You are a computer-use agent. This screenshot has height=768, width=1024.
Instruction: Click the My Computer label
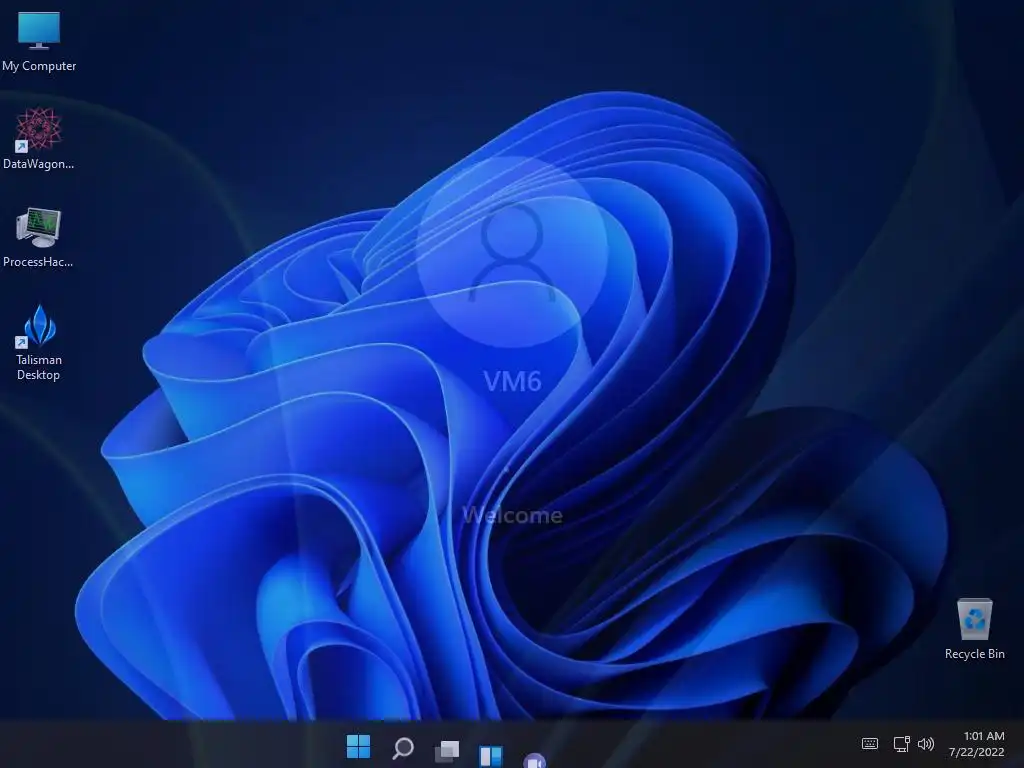[39, 66]
